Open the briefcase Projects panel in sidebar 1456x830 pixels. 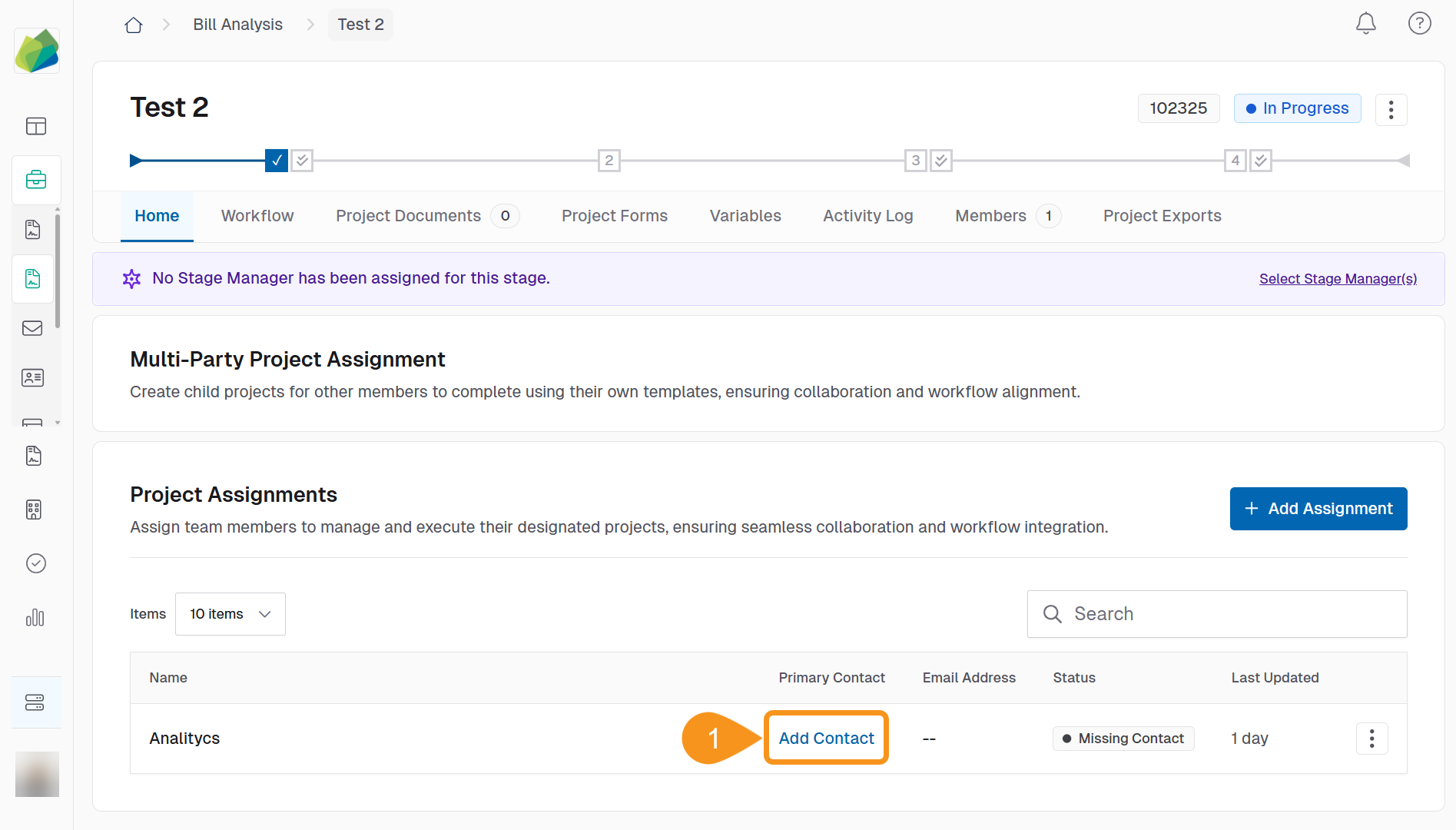[x=36, y=179]
